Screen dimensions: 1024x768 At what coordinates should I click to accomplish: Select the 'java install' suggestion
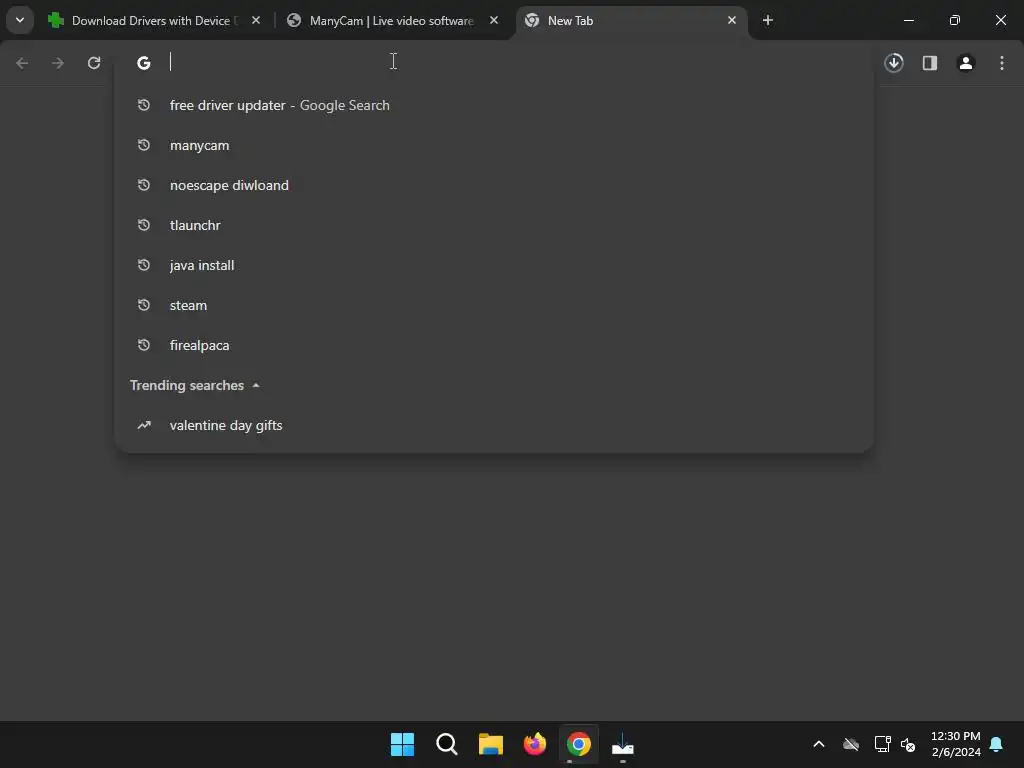coord(494,265)
